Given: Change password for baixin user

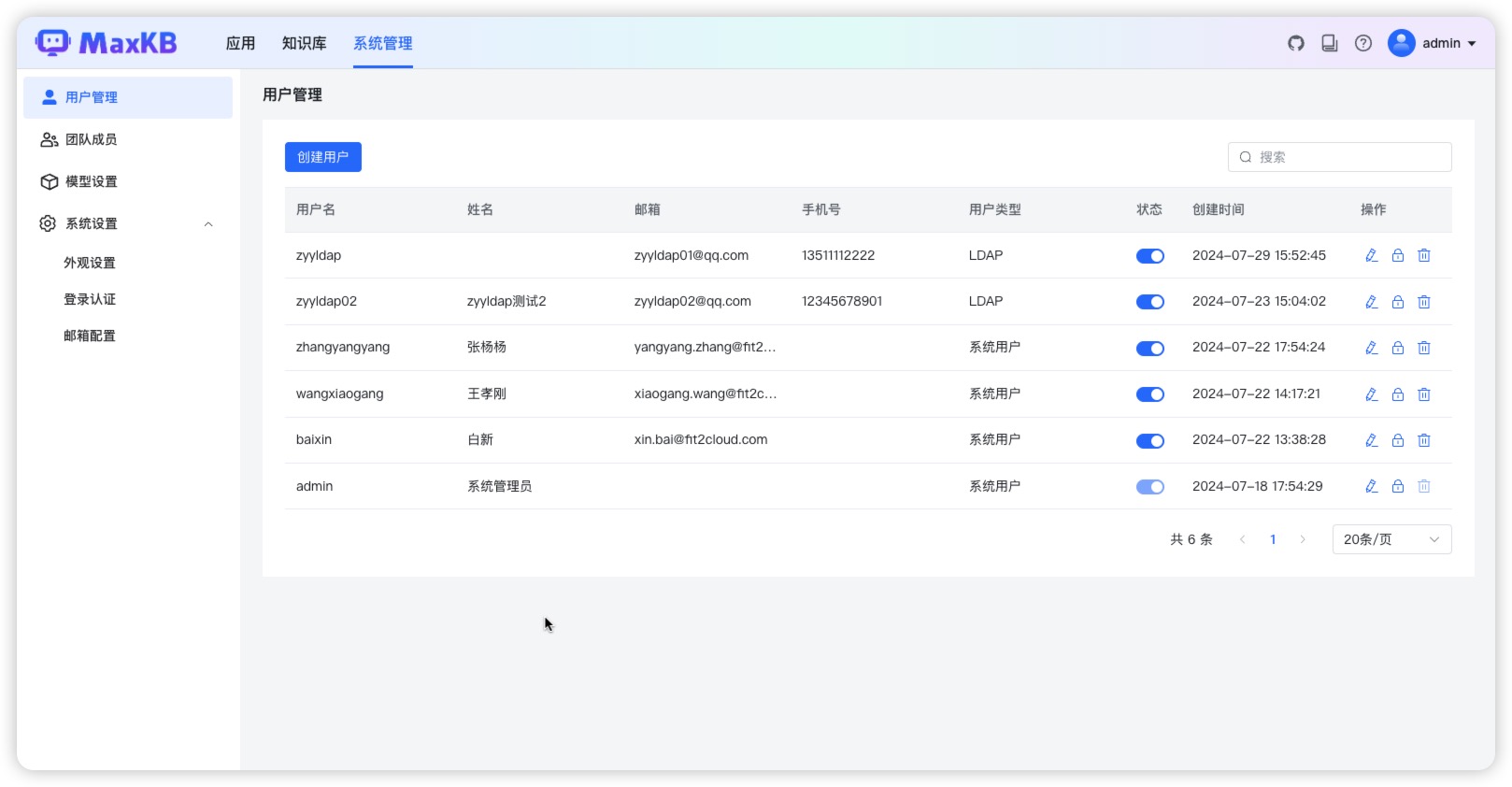Looking at the screenshot, I should point(1398,440).
